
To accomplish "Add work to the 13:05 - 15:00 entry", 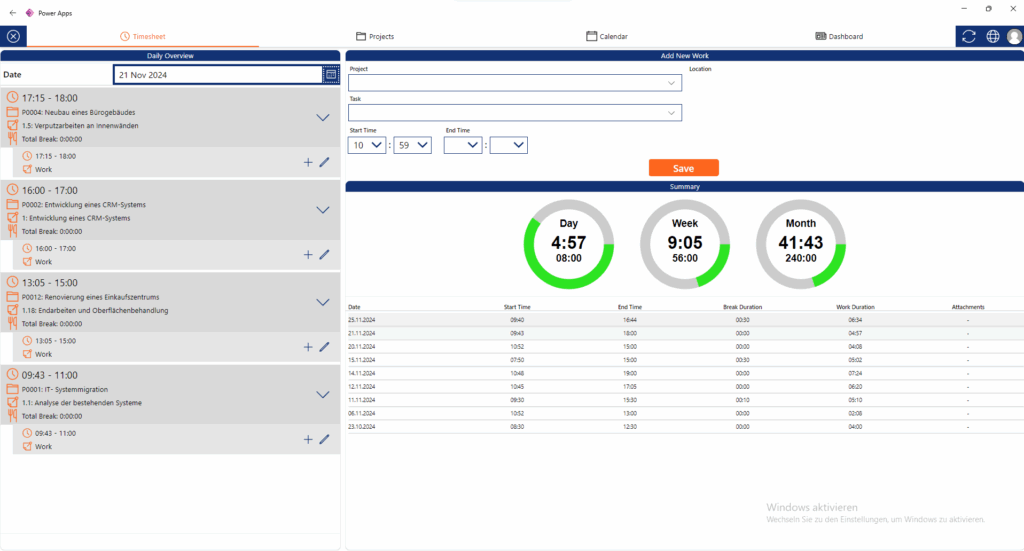I will click(x=308, y=347).
